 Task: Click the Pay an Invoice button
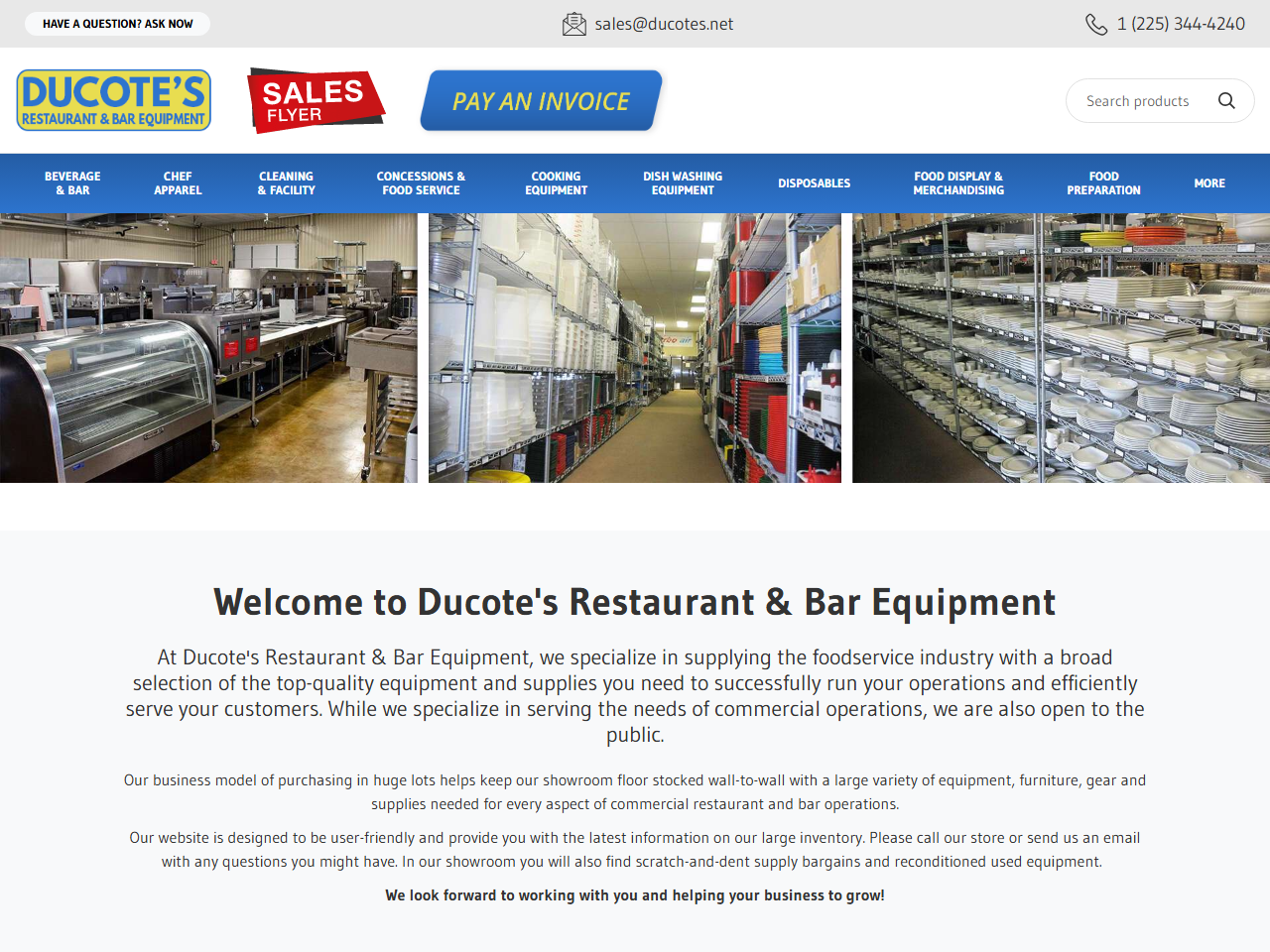pos(542,100)
